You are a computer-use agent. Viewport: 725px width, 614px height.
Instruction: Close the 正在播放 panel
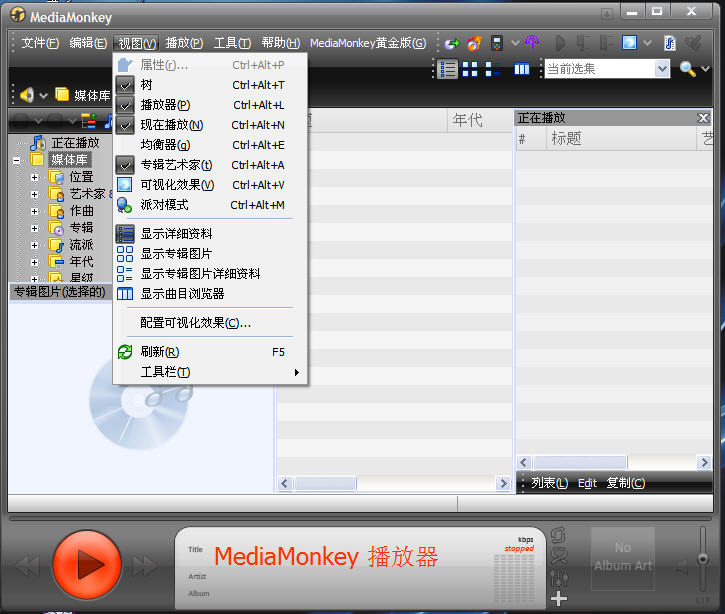(703, 118)
